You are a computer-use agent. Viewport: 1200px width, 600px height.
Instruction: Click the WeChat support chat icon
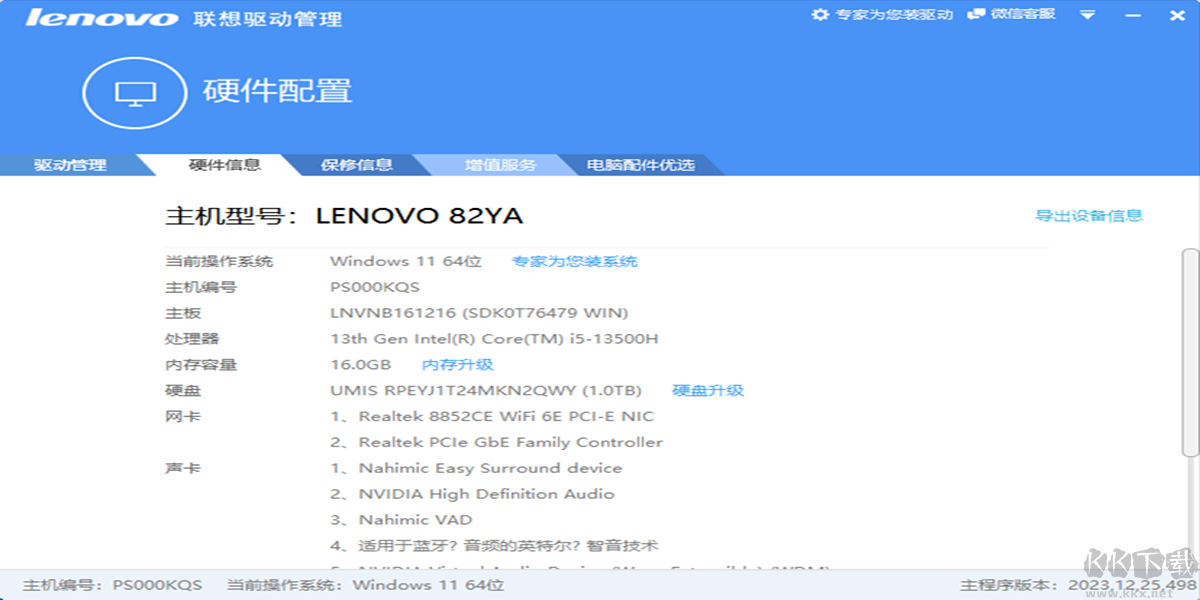click(976, 14)
